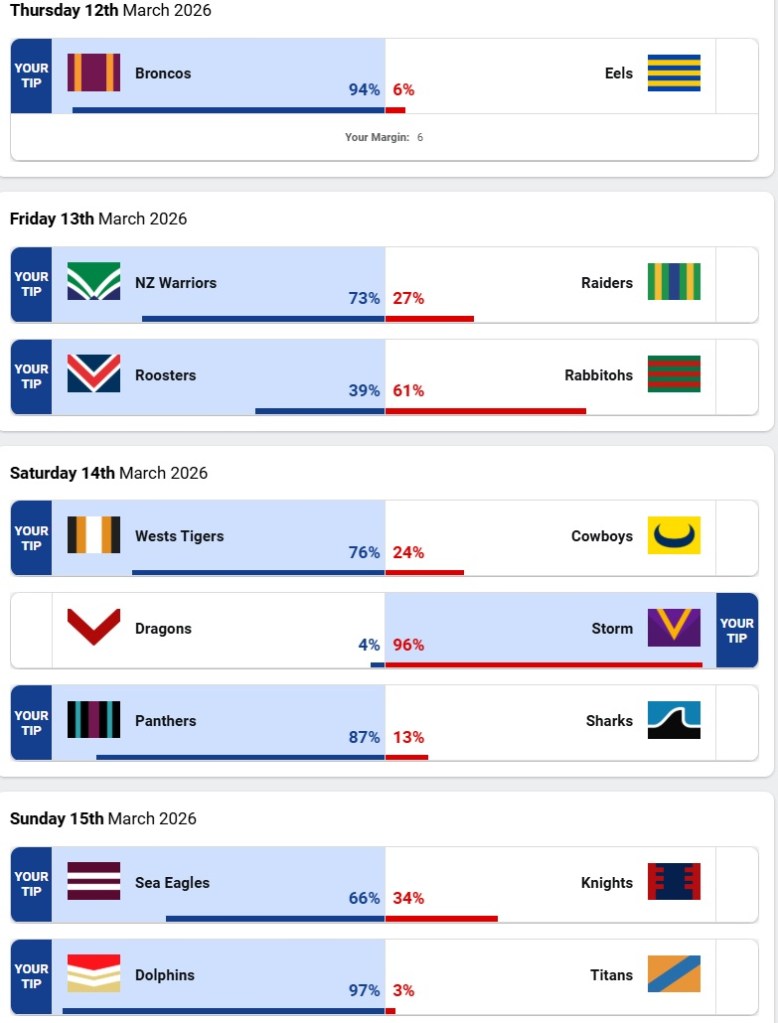The width and height of the screenshot is (778, 1023).
Task: Click the Knights team jersey icon
Action: click(673, 882)
